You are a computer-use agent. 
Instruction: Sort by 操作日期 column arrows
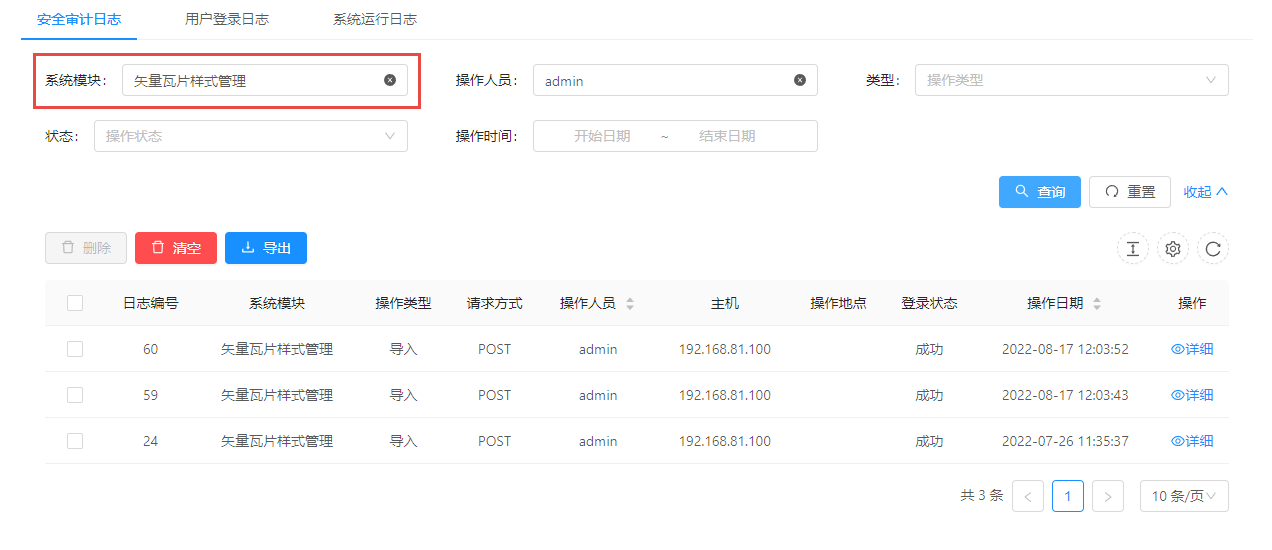point(1097,303)
